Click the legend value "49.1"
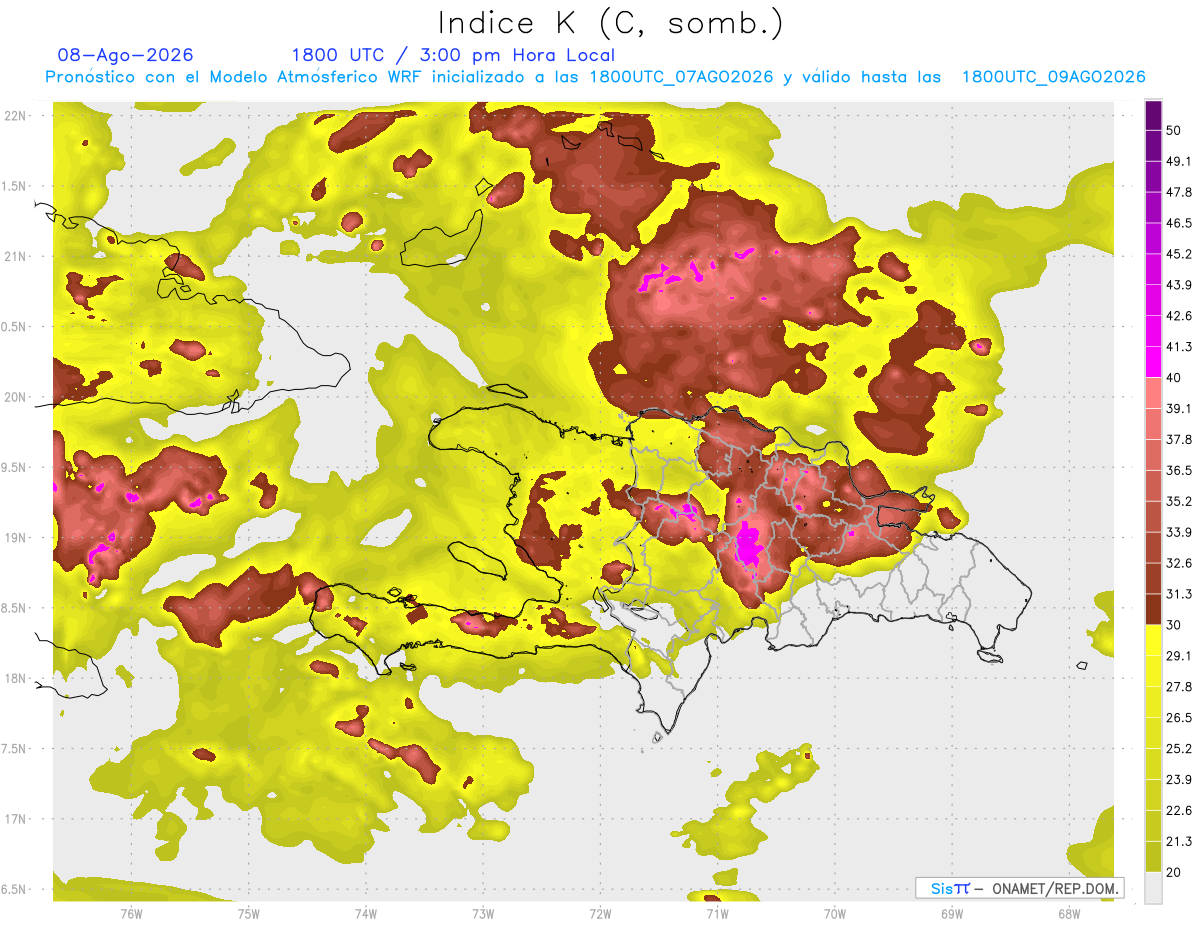The image size is (1200, 927). coord(1179,161)
